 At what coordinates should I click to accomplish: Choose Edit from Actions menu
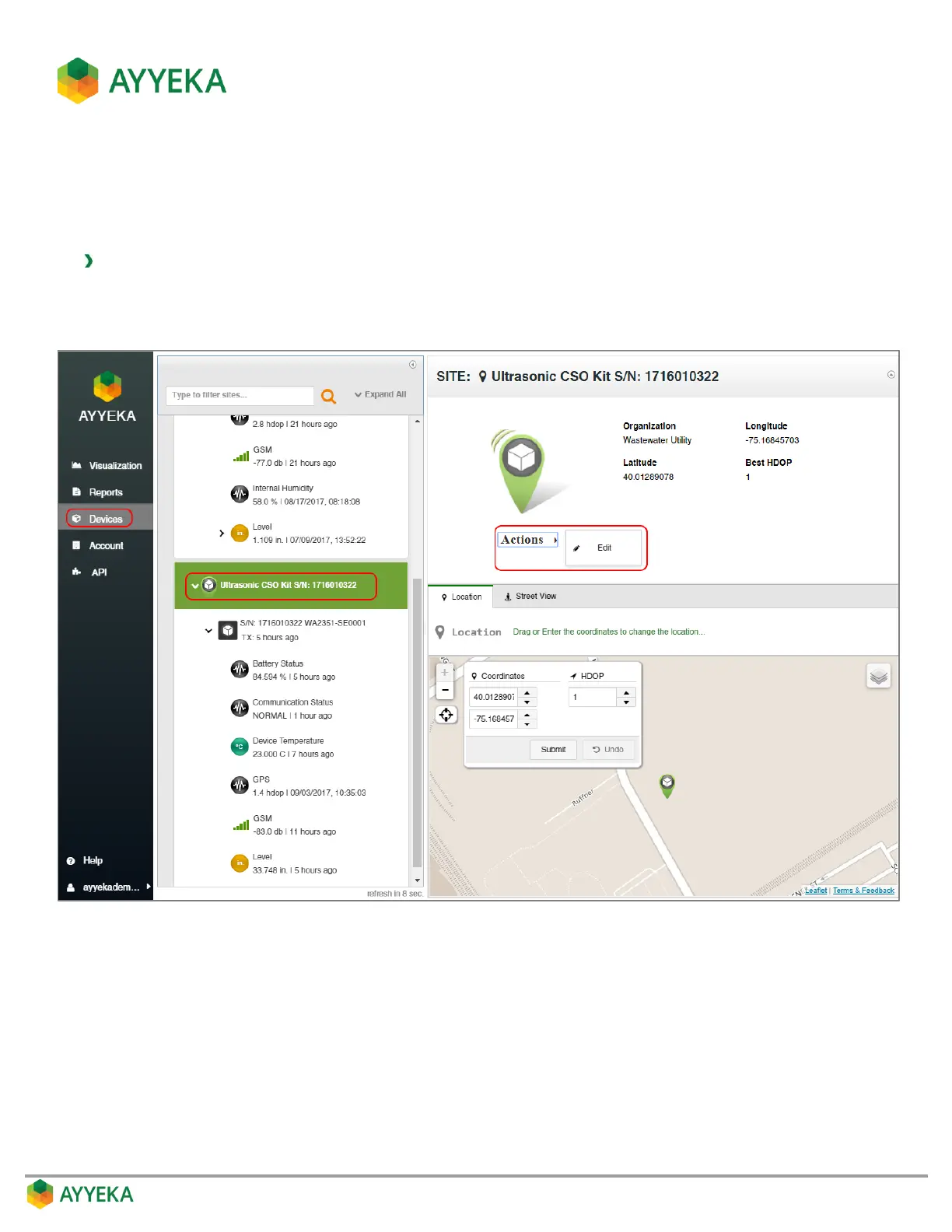(604, 548)
